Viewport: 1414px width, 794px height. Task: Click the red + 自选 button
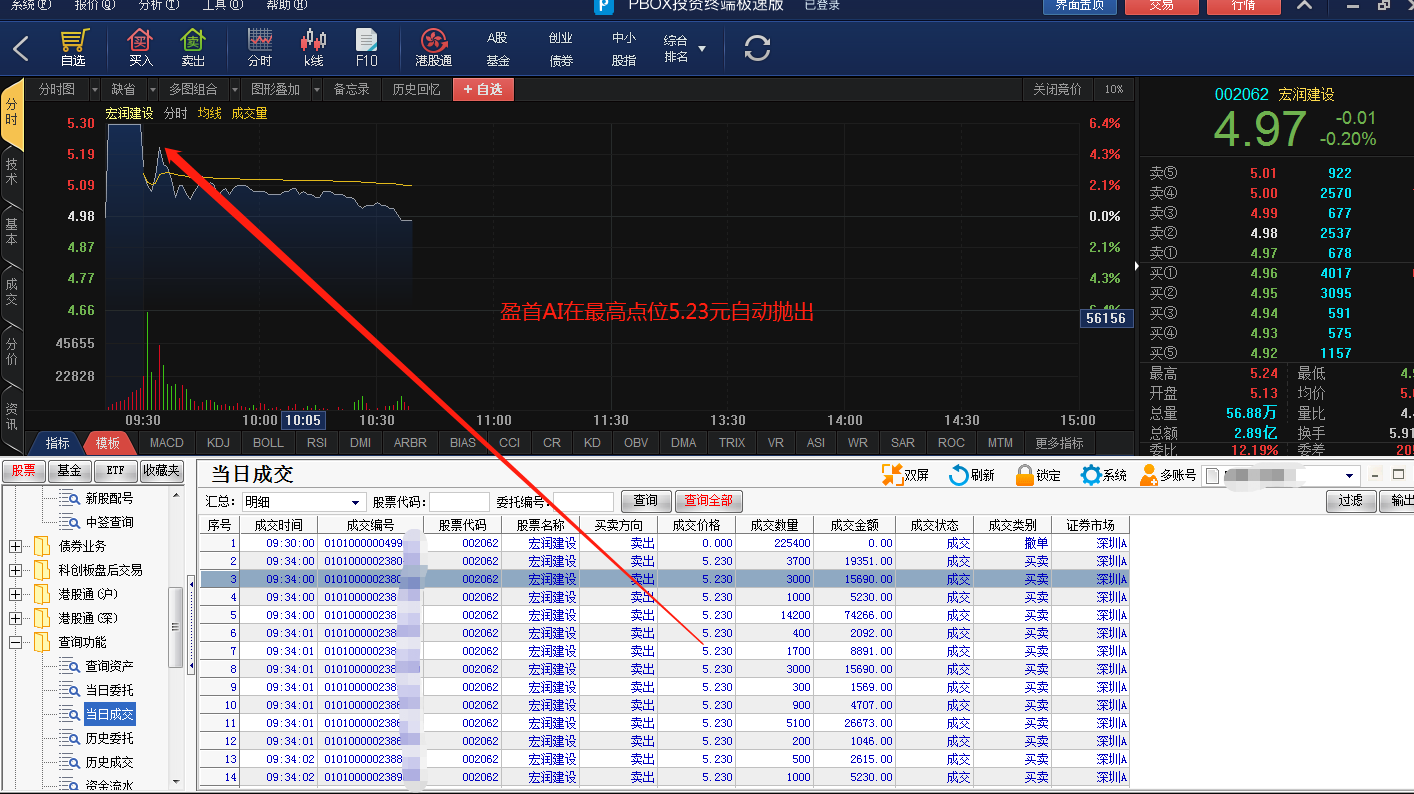(483, 89)
